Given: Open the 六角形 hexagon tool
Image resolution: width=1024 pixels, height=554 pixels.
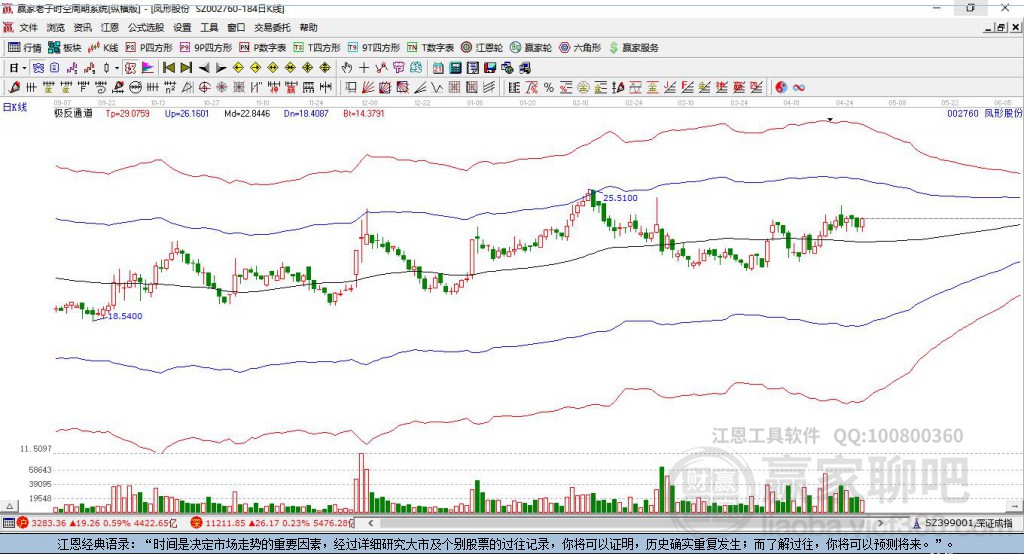Looking at the screenshot, I should pos(580,48).
